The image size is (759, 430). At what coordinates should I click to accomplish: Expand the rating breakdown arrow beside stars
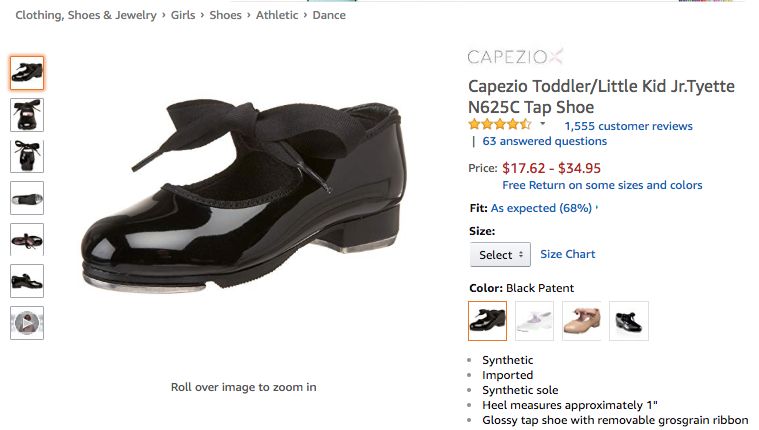[x=543, y=125]
